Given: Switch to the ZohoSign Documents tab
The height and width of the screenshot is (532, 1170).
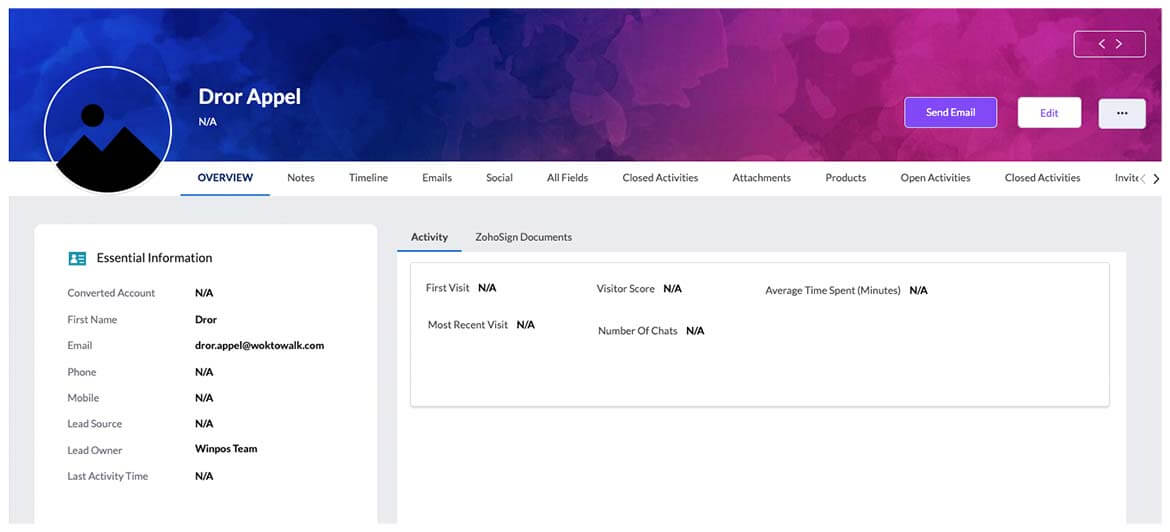Looking at the screenshot, I should 523,237.
